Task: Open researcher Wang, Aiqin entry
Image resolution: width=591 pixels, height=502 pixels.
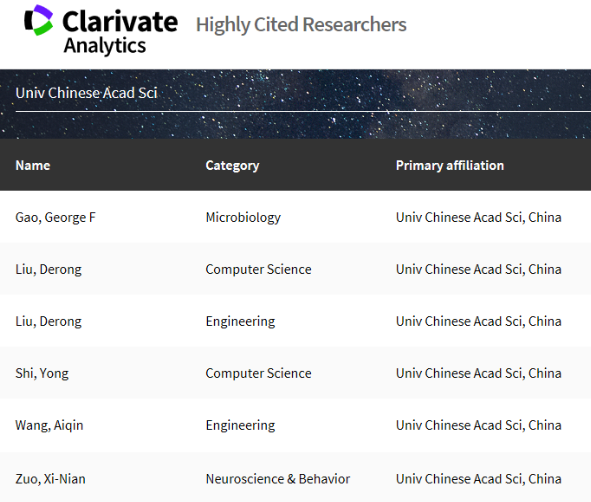Action: (x=49, y=425)
